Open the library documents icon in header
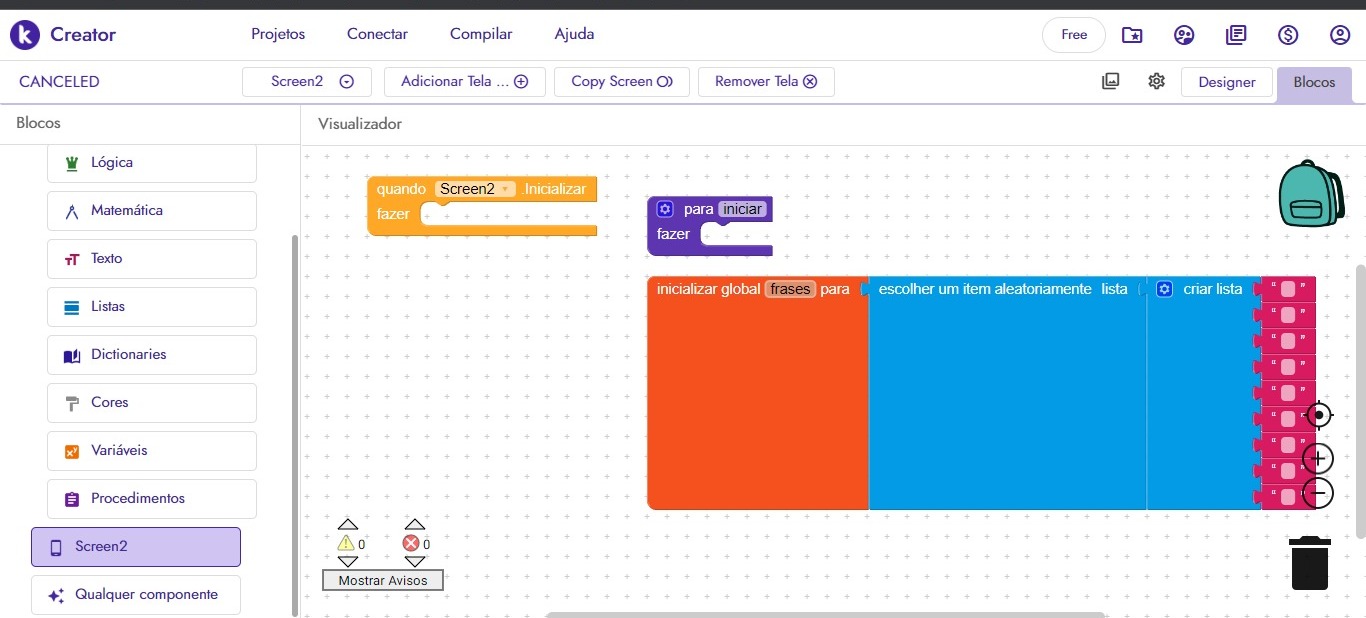The image size is (1366, 618). [1236, 35]
